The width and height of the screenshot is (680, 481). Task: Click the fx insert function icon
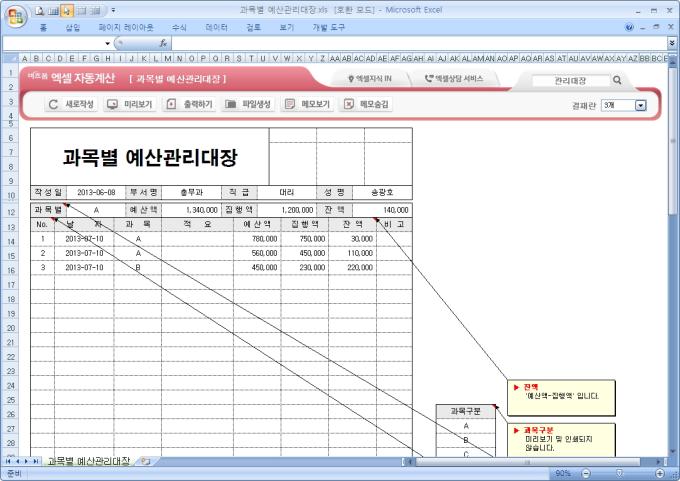163,43
